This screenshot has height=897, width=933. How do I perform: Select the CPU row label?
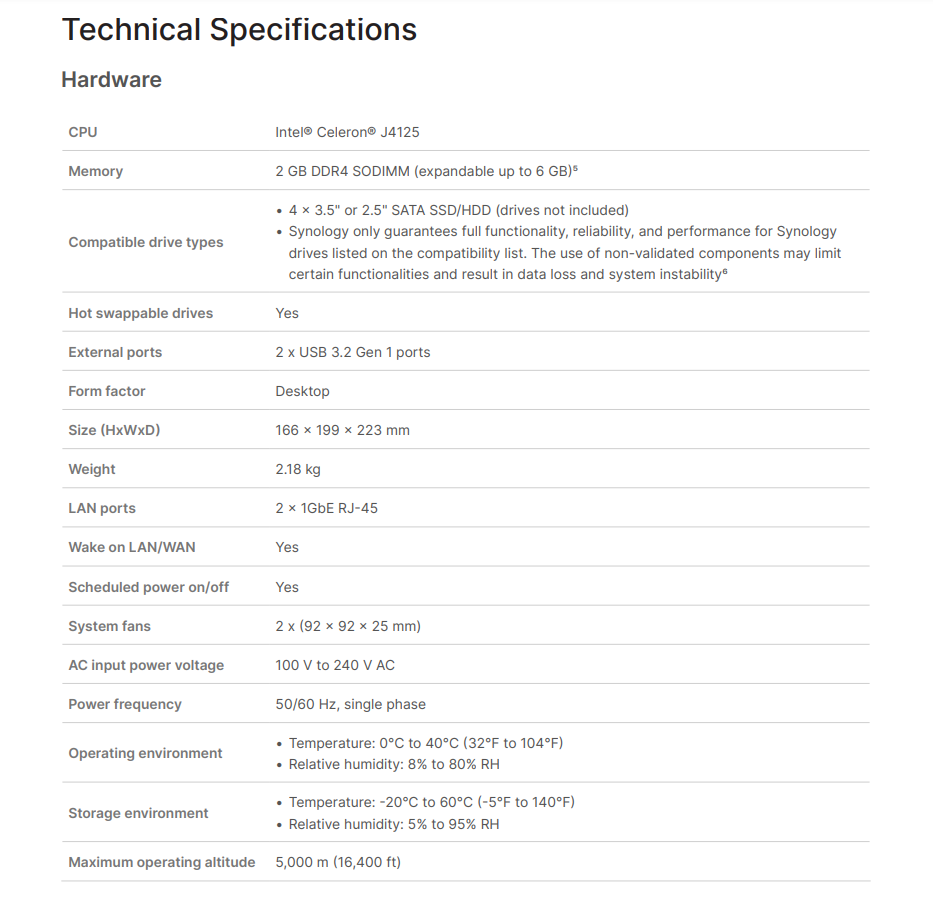tap(83, 132)
